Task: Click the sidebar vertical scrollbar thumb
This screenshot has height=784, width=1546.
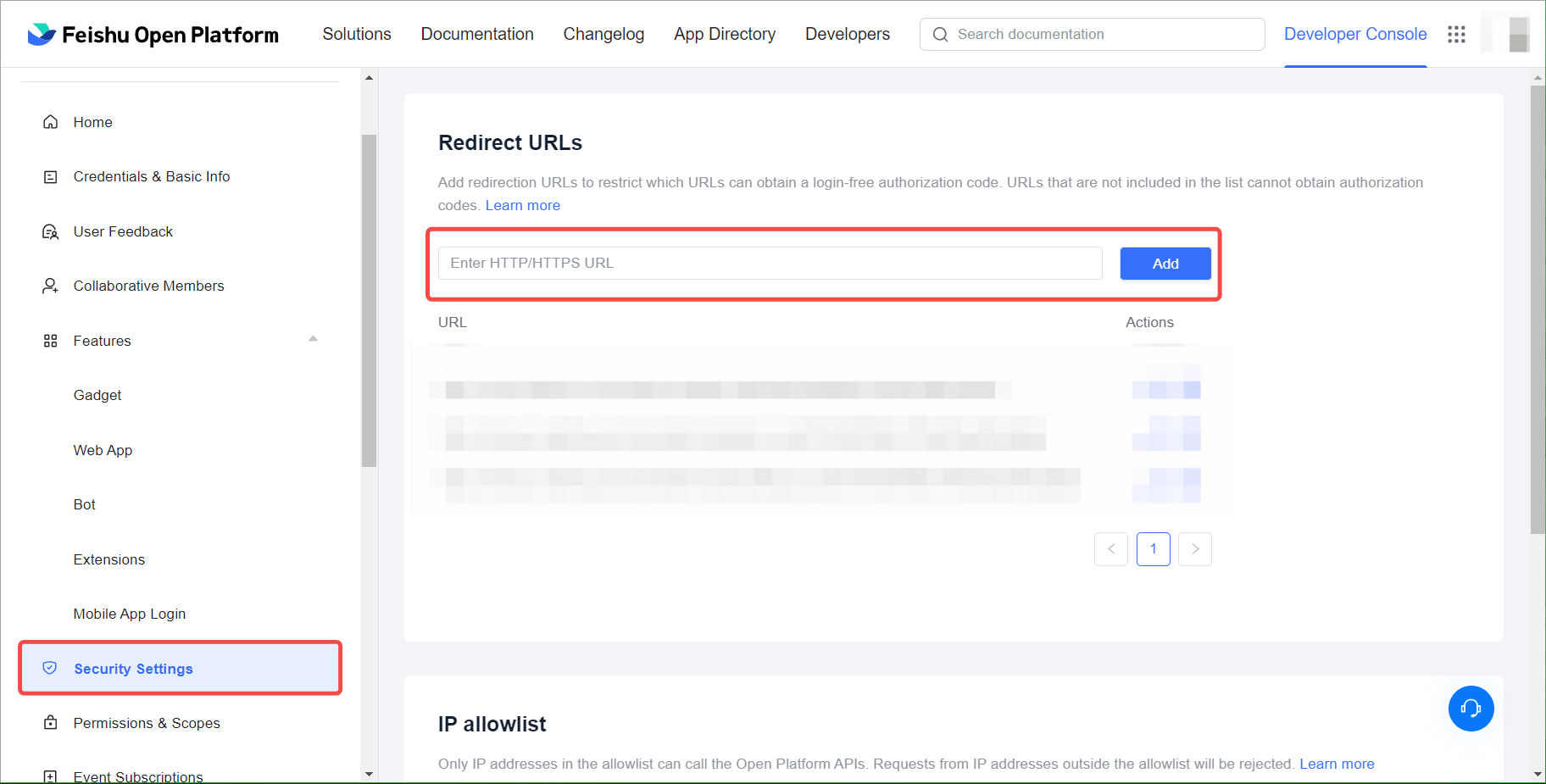Action: (369, 301)
